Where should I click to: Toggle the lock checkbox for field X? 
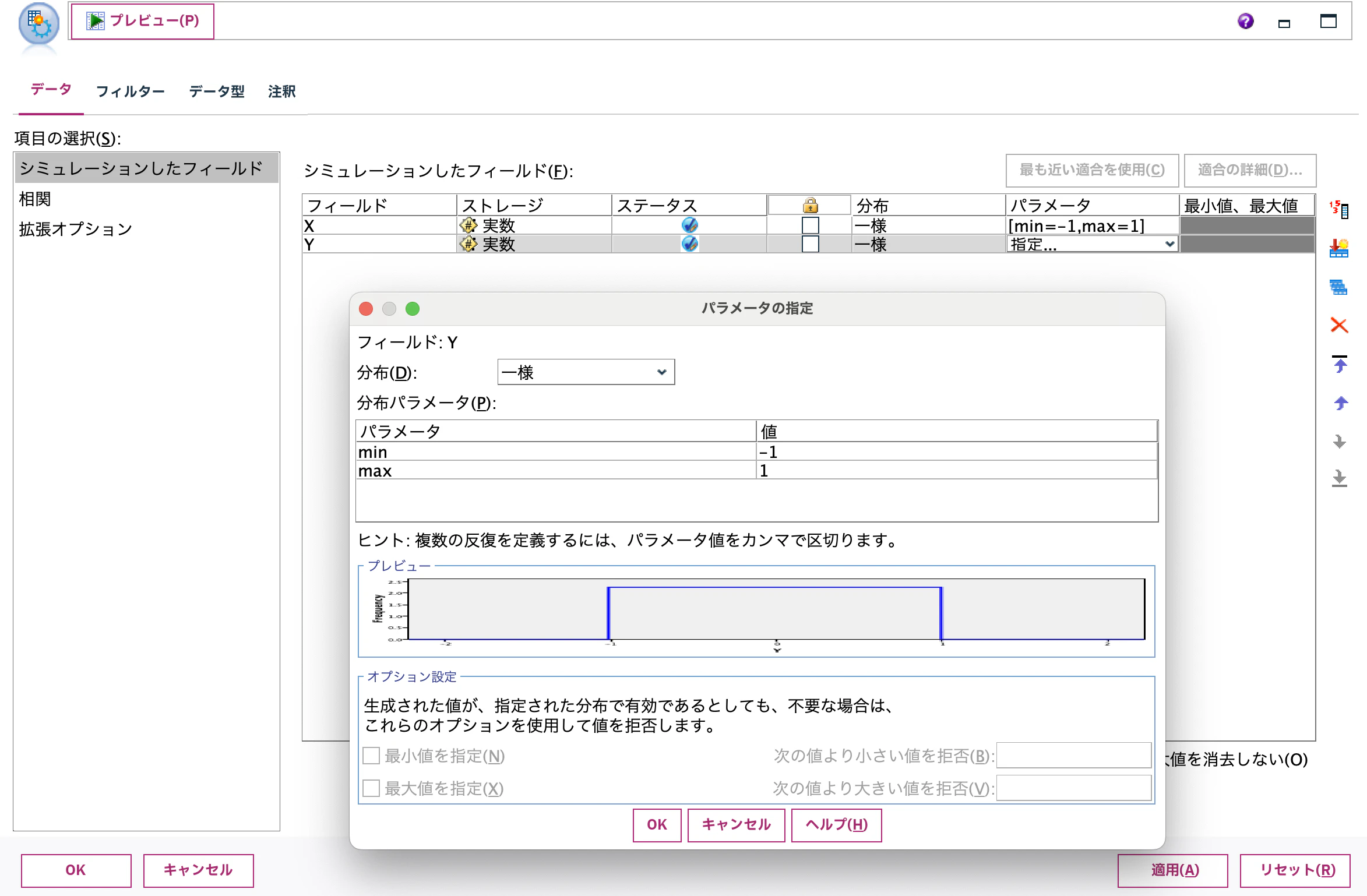coord(810,225)
